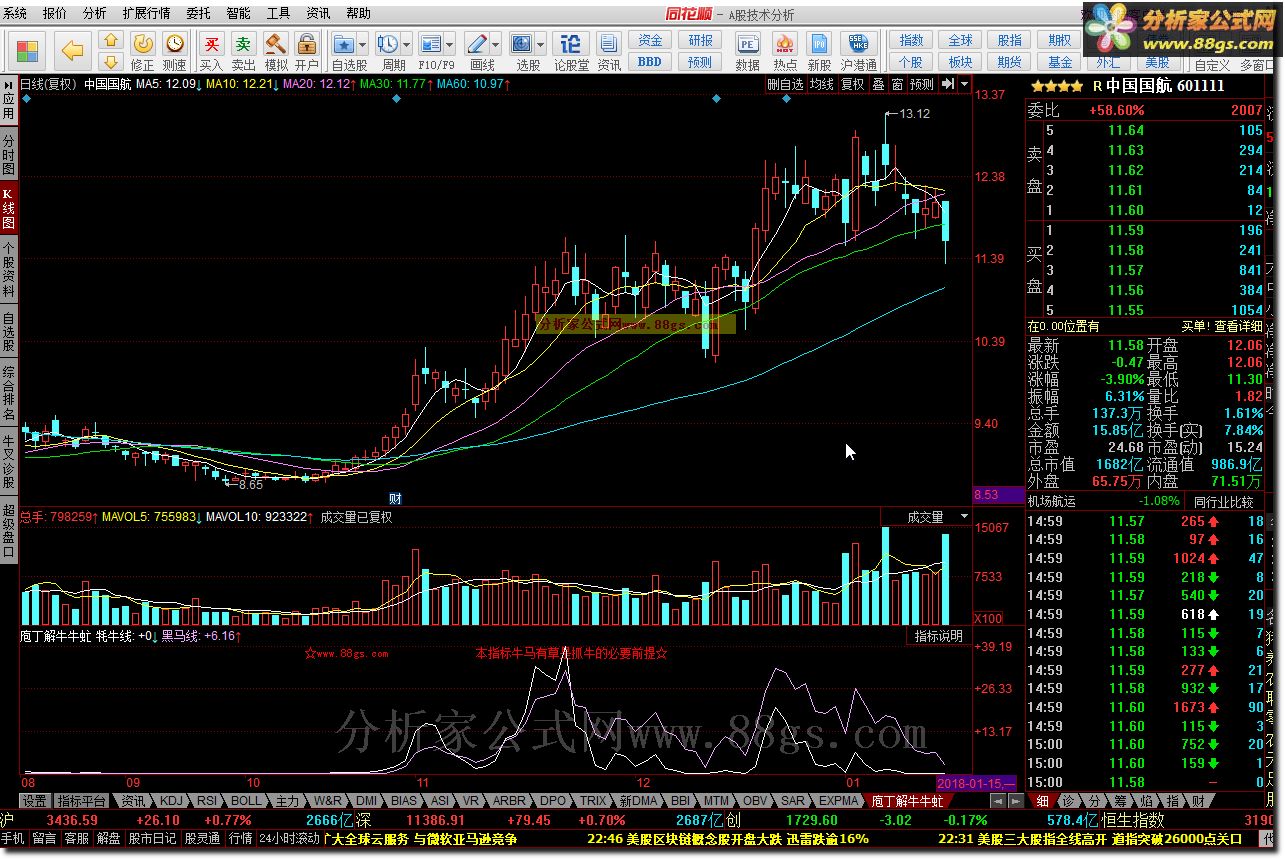Toggle the 叠 overlay option
This screenshot has width=1285, height=859.
tap(878, 84)
